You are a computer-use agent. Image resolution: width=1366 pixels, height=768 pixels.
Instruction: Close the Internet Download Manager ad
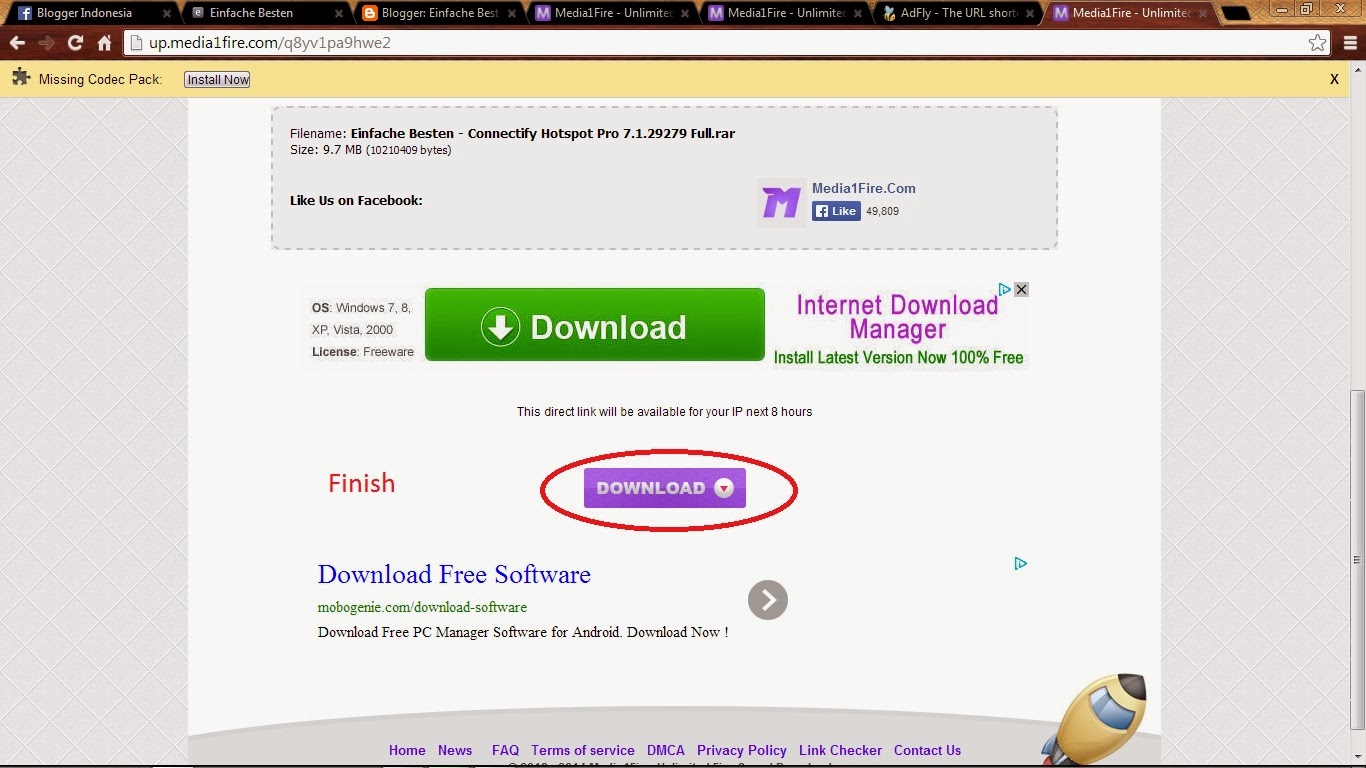coord(1021,289)
